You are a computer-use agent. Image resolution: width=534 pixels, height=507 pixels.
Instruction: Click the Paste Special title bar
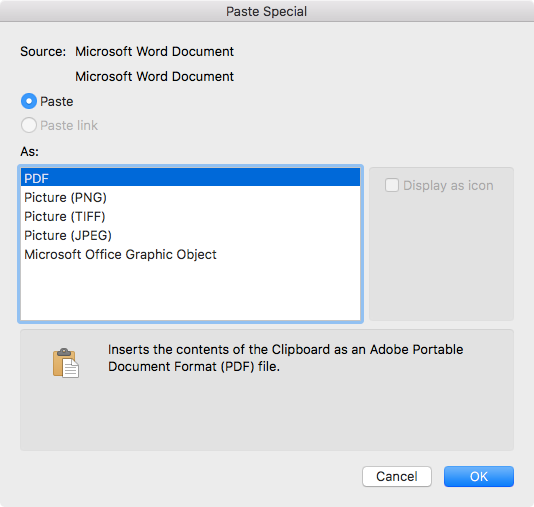[x=267, y=11]
